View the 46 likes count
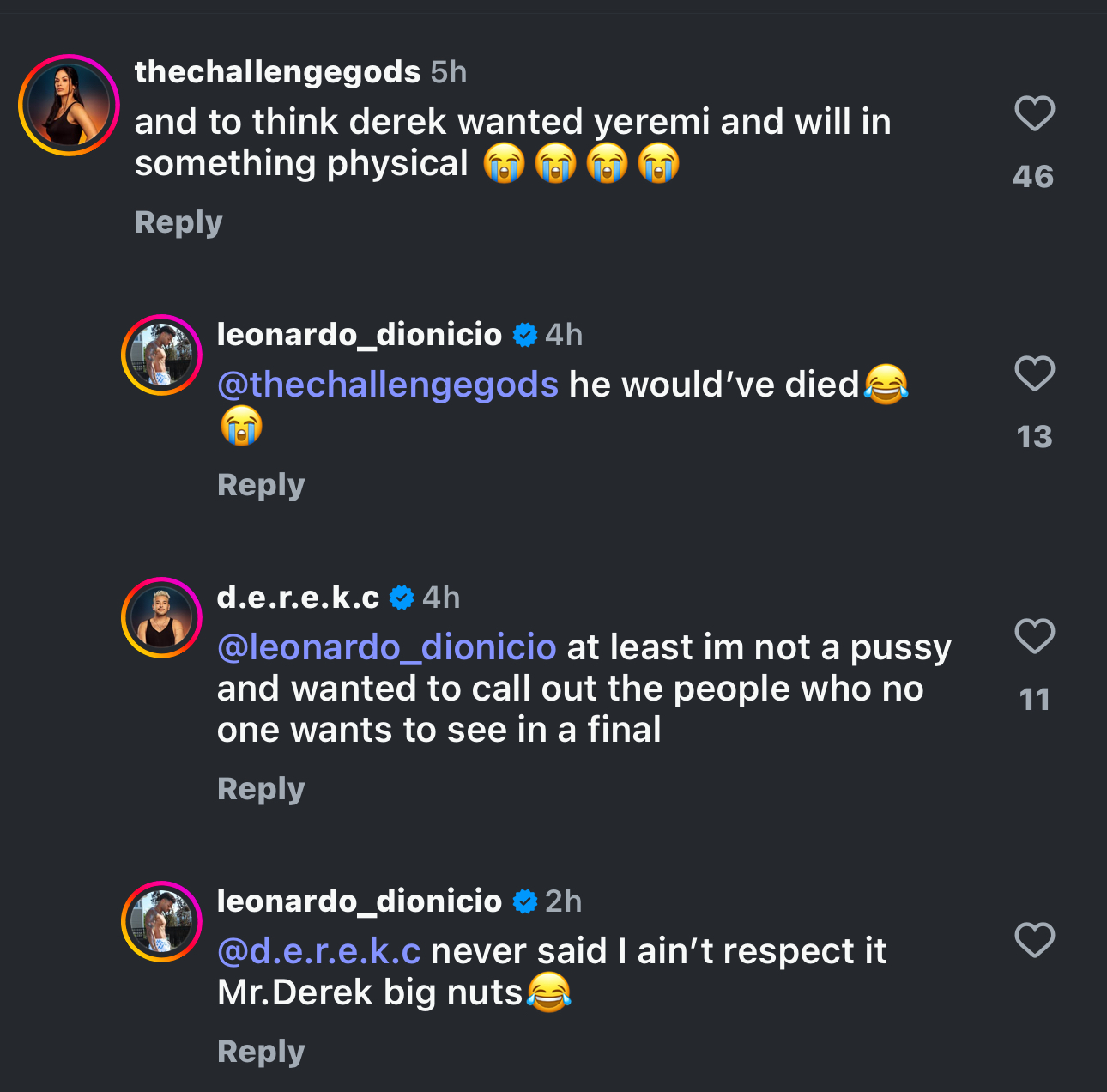 click(x=1033, y=177)
